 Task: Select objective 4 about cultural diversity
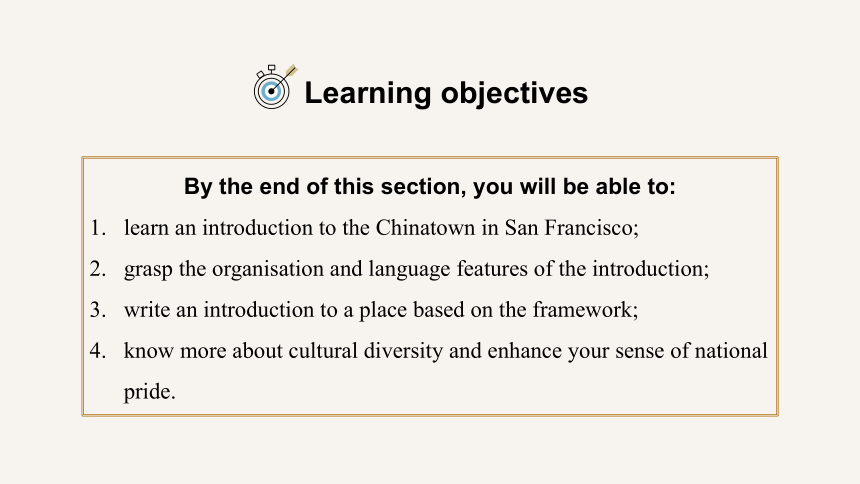point(445,371)
